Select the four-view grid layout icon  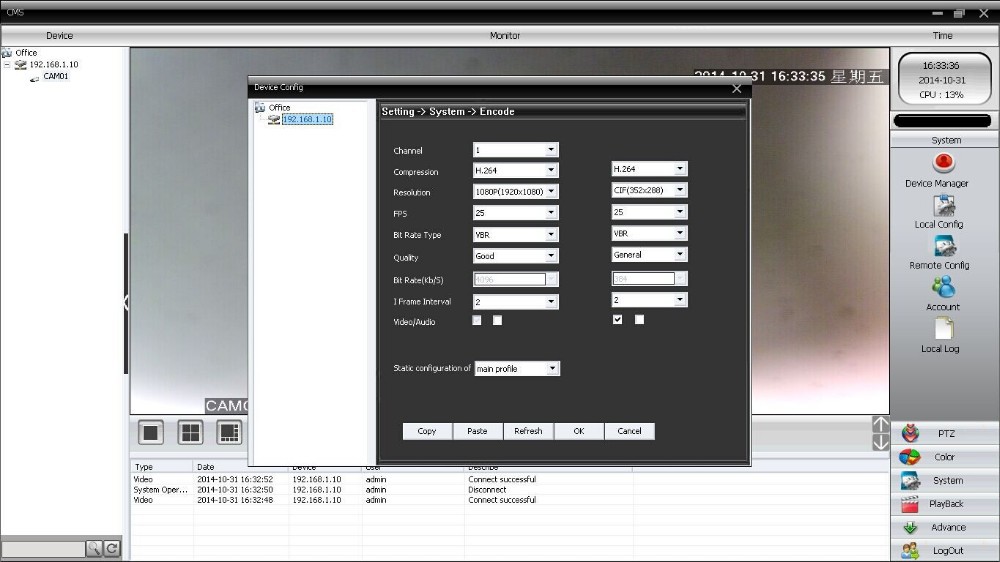(190, 432)
